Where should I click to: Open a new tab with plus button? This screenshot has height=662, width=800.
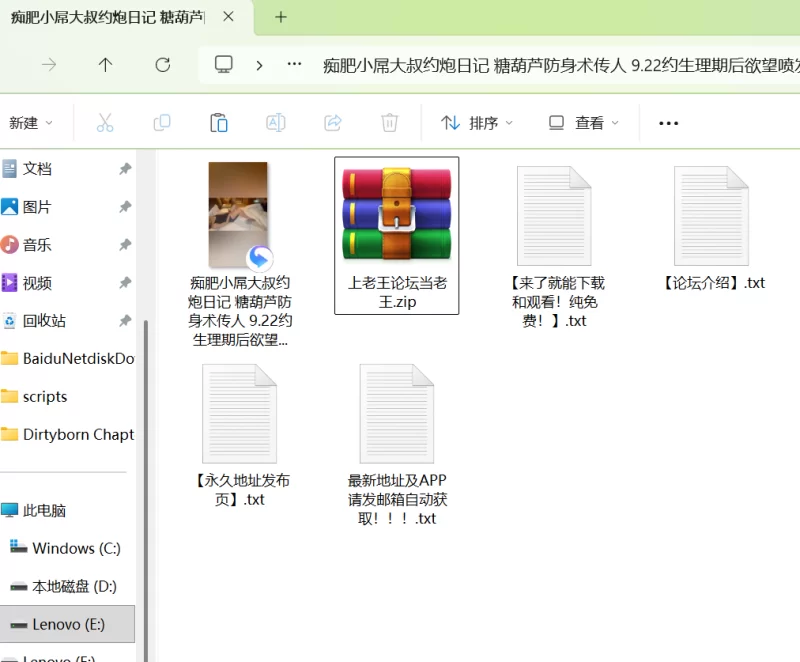click(x=281, y=17)
